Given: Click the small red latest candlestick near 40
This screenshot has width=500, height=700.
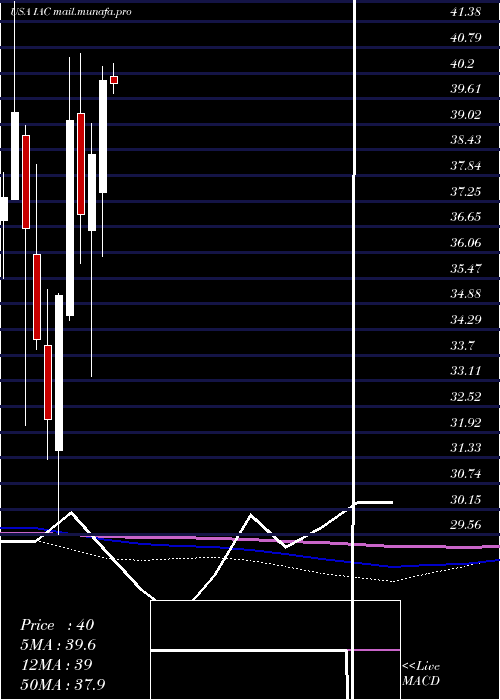Looking at the screenshot, I should [x=114, y=80].
